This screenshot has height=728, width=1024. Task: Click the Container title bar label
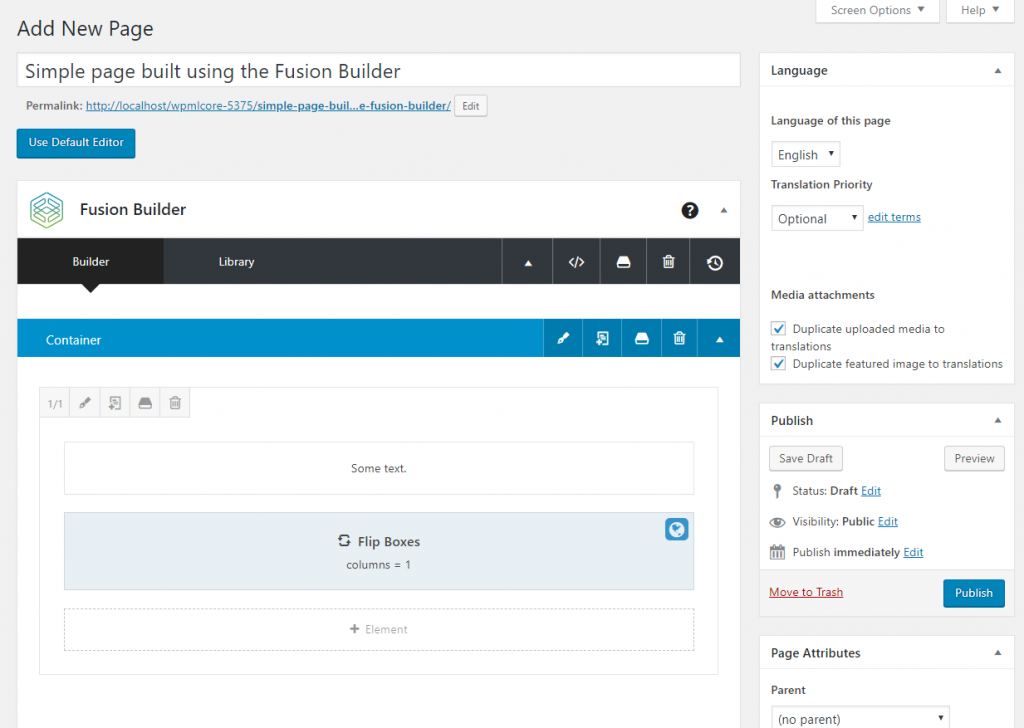73,340
